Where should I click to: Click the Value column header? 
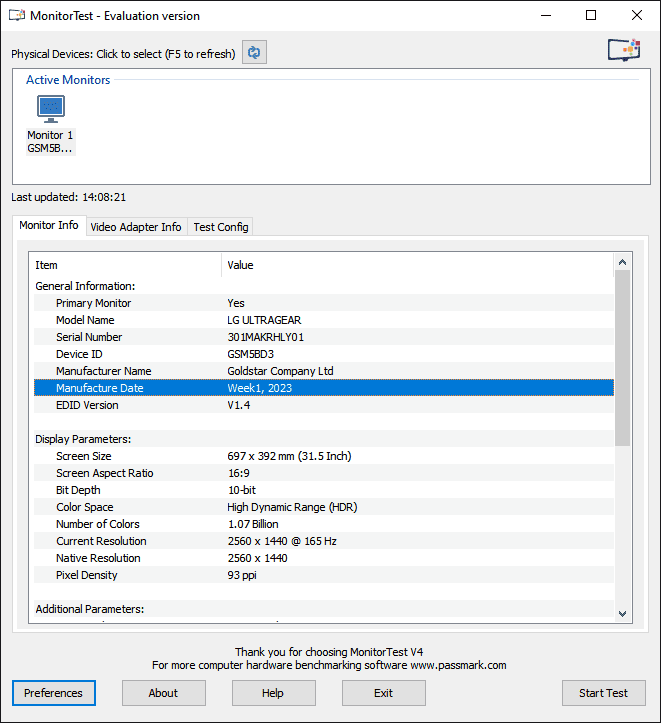(418, 265)
